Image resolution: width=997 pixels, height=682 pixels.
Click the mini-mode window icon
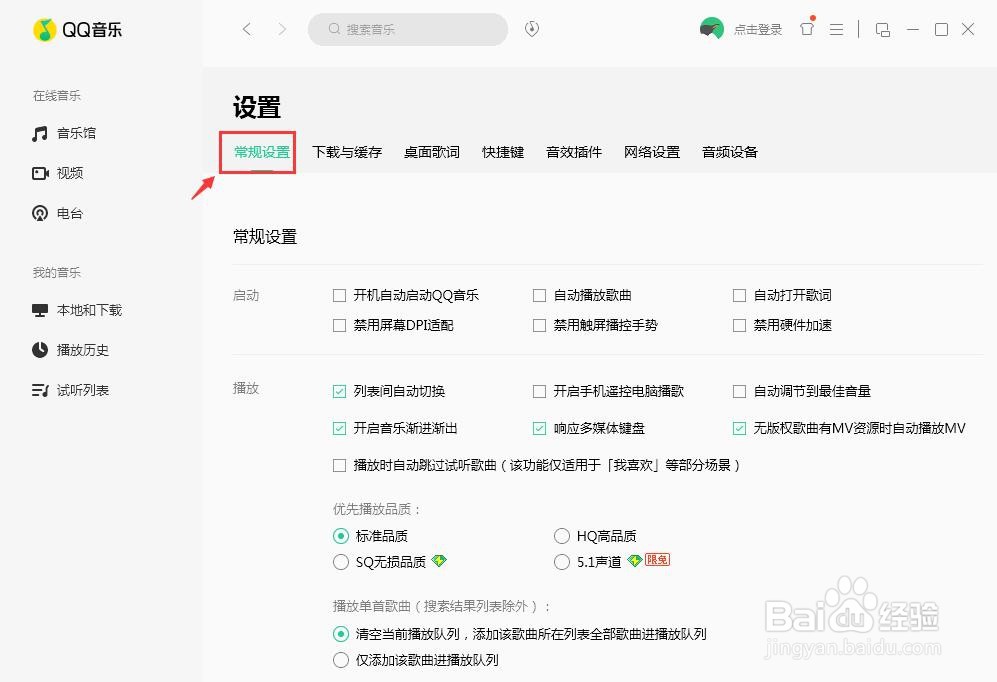coord(882,31)
